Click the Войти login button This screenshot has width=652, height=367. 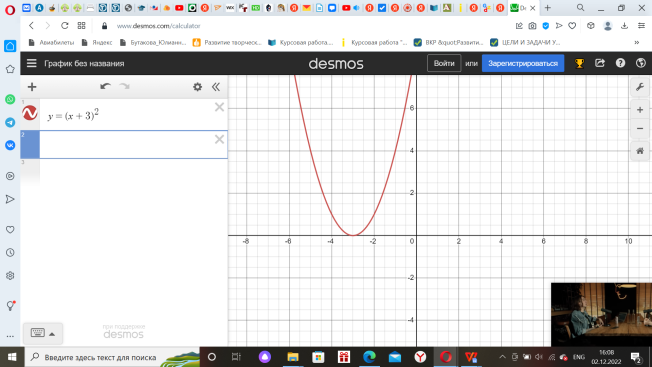pyautogui.click(x=444, y=63)
